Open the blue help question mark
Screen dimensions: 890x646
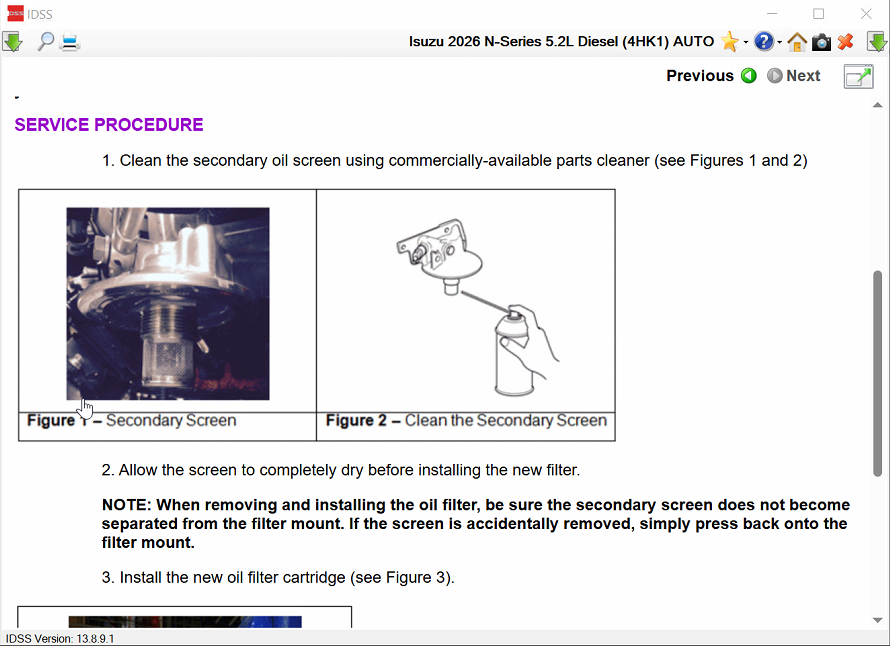pyautogui.click(x=764, y=42)
